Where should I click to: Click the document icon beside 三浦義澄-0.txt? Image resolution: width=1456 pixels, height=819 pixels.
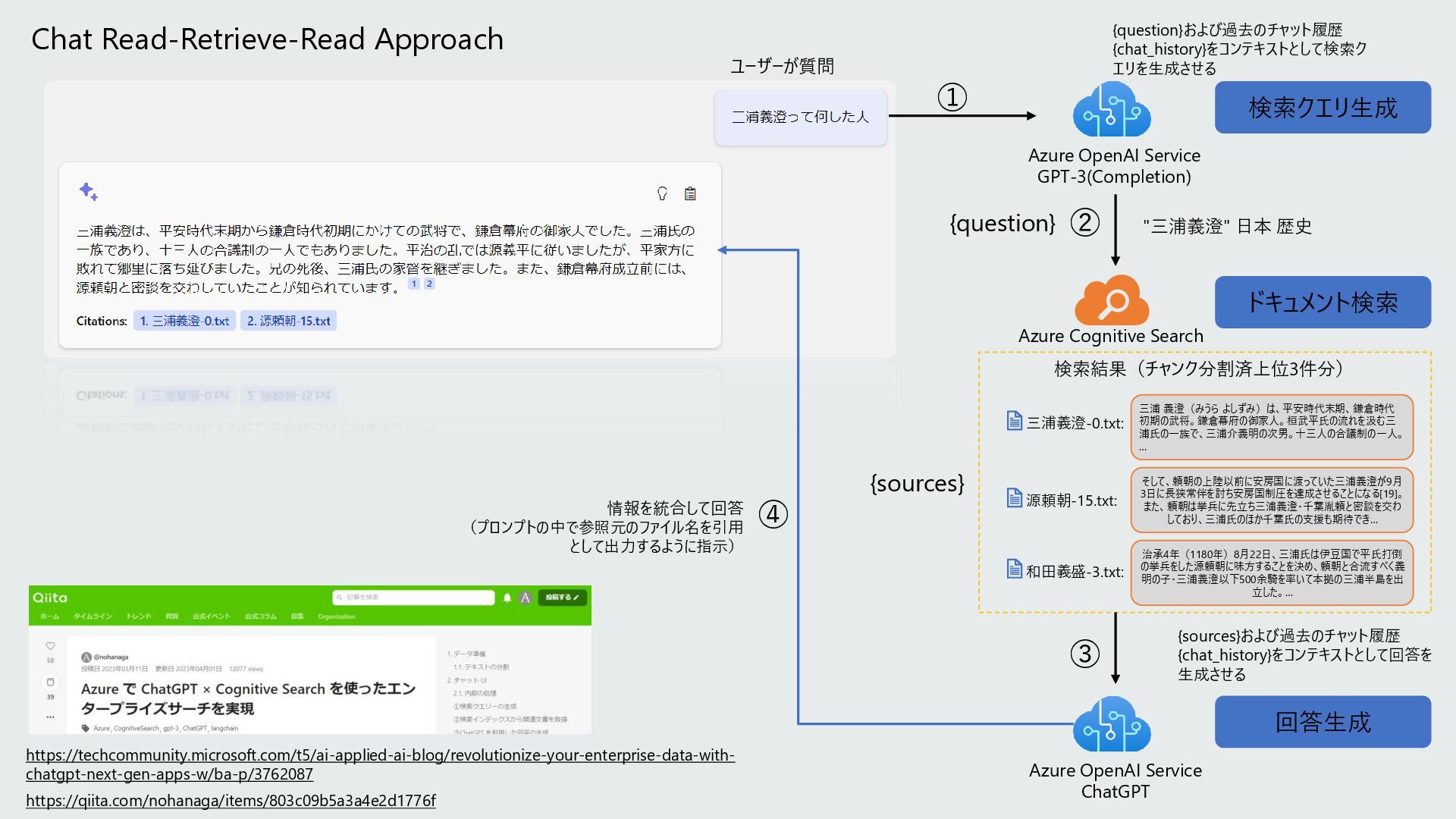(x=1014, y=421)
